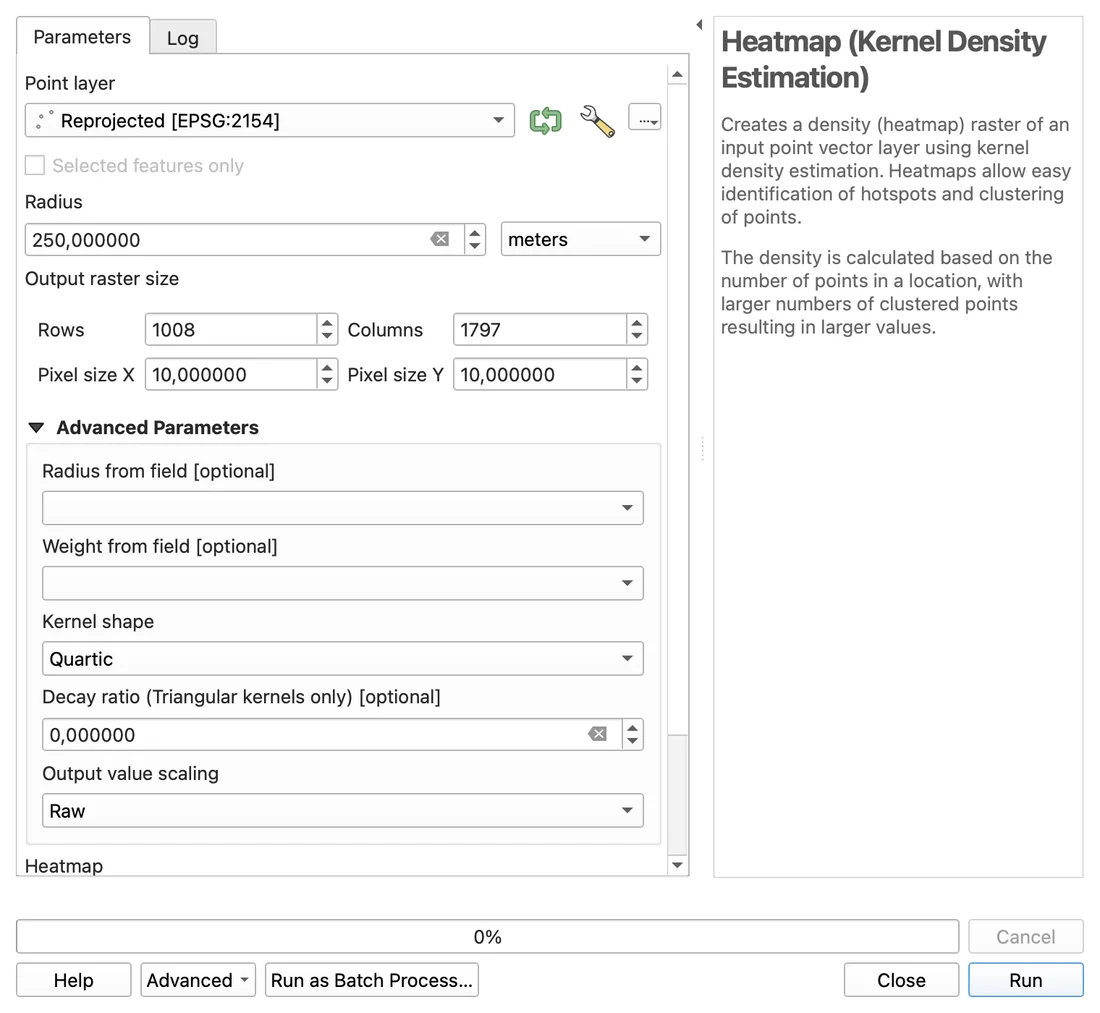Increase Pixel size X with stepper
Image resolution: width=1100 pixels, height=1013 pixels.
327,368
